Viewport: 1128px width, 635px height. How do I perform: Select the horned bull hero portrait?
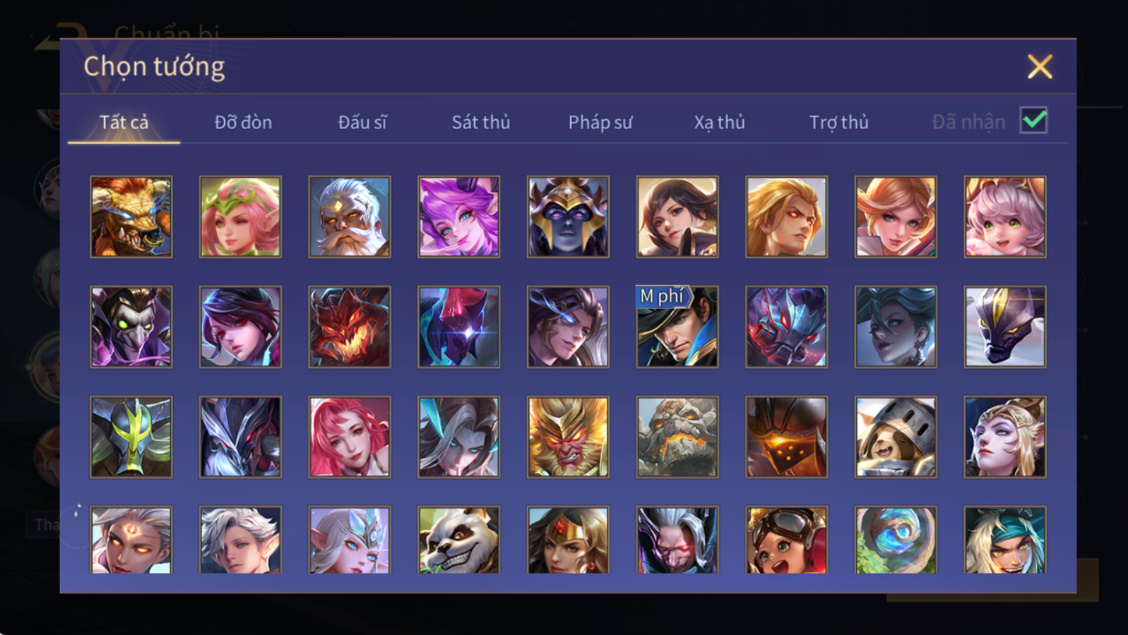[x=131, y=216]
